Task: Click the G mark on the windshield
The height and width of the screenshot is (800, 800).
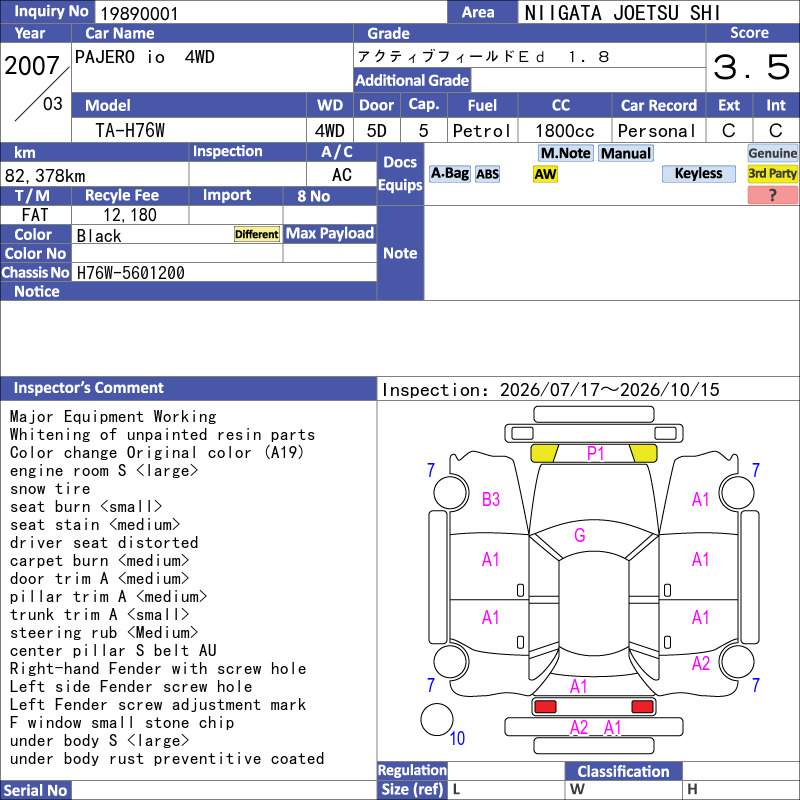Action: click(580, 535)
